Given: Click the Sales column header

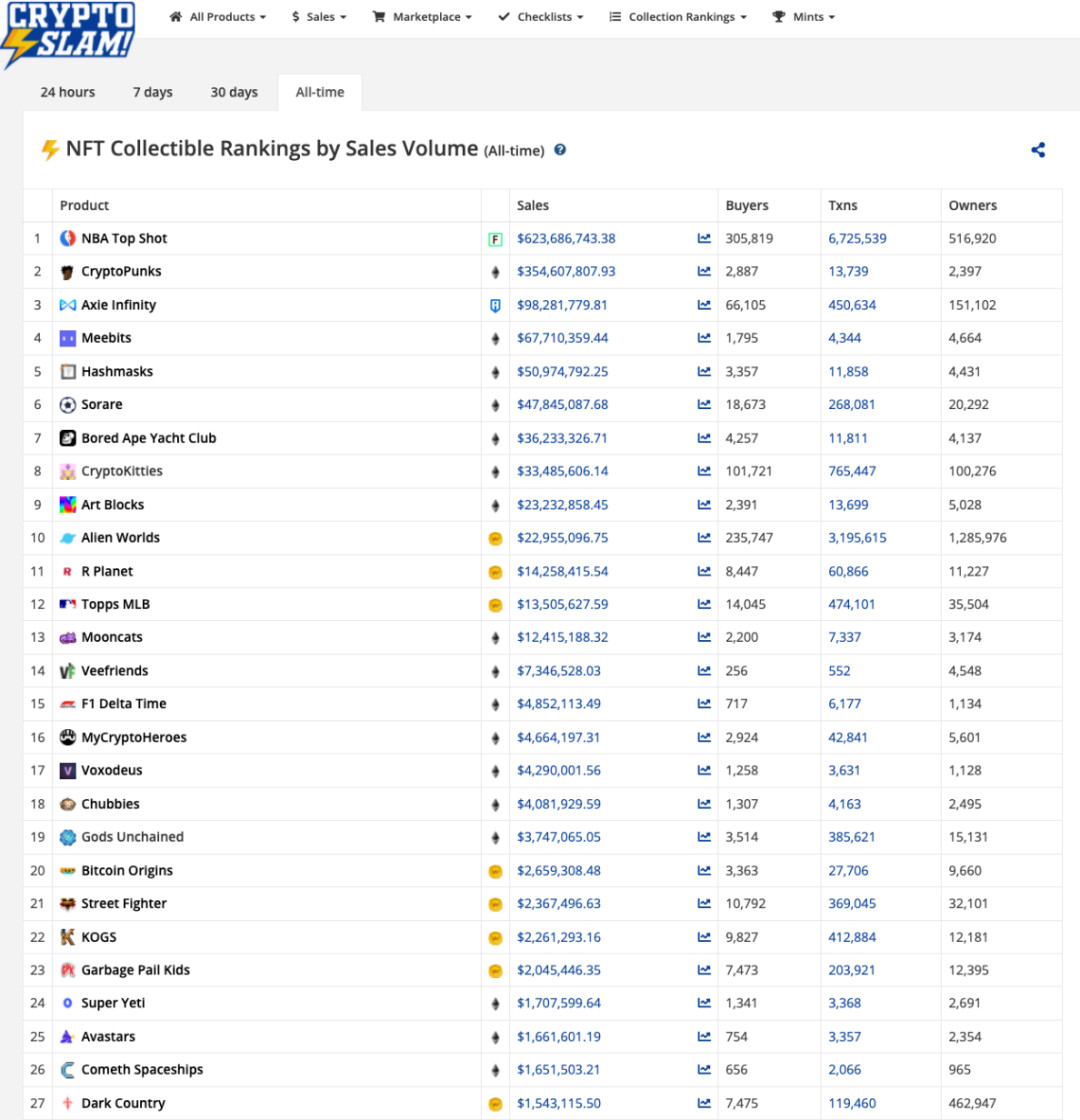Looking at the screenshot, I should pos(533,205).
